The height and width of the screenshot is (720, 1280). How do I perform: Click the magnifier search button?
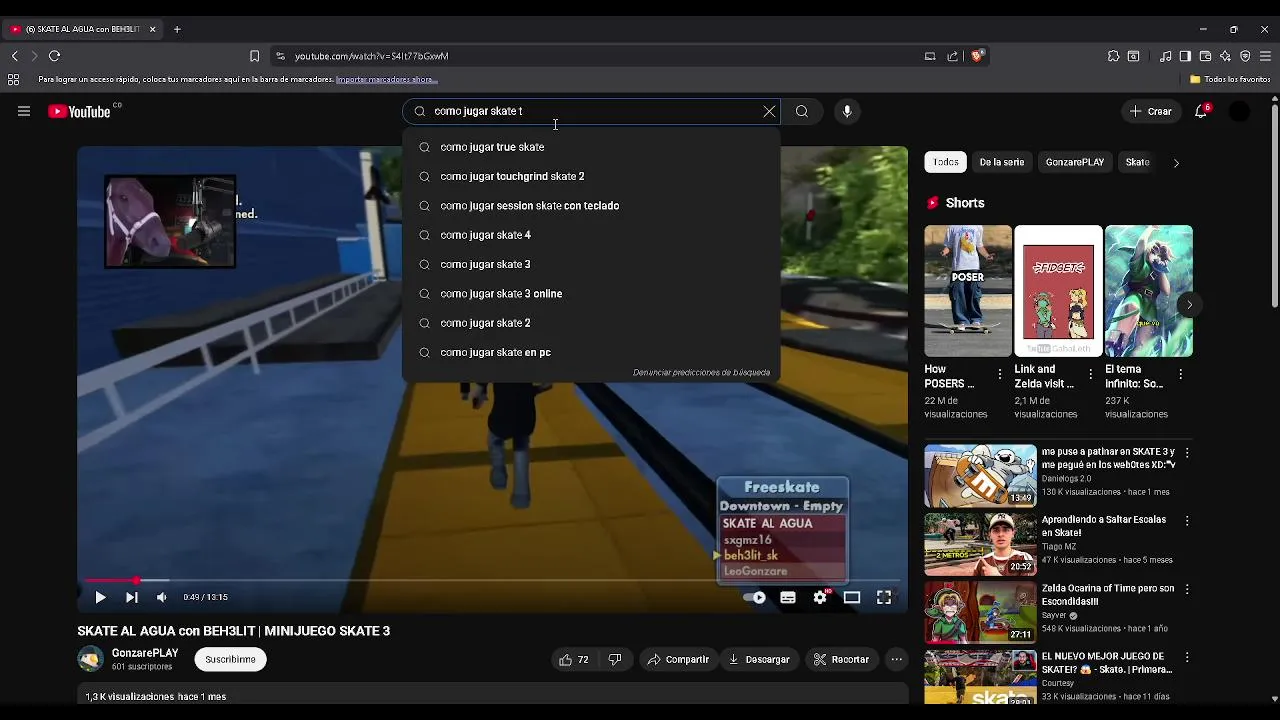[x=802, y=112]
